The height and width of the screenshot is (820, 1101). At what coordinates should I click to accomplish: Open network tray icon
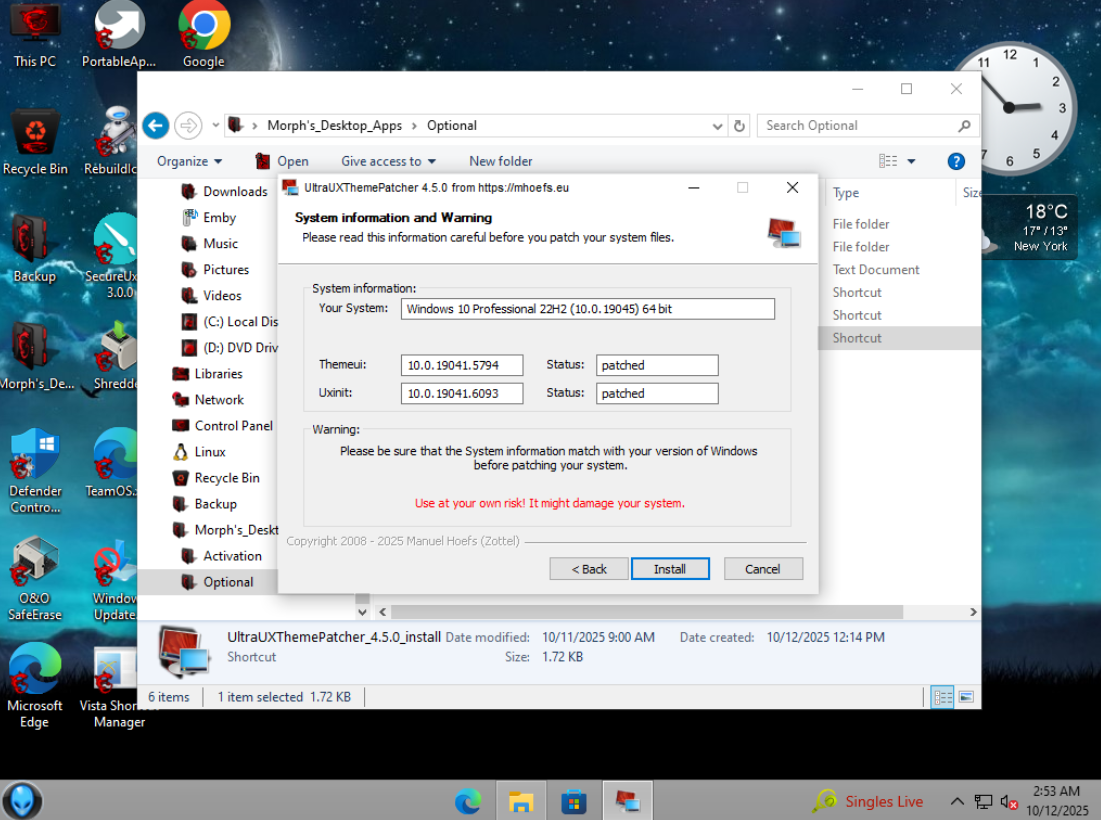983,802
